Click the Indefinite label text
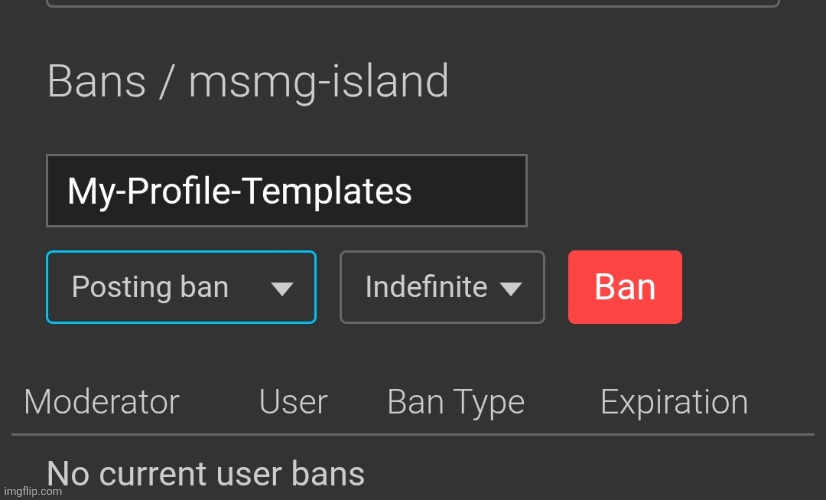This screenshot has height=500, width=826. [x=426, y=287]
